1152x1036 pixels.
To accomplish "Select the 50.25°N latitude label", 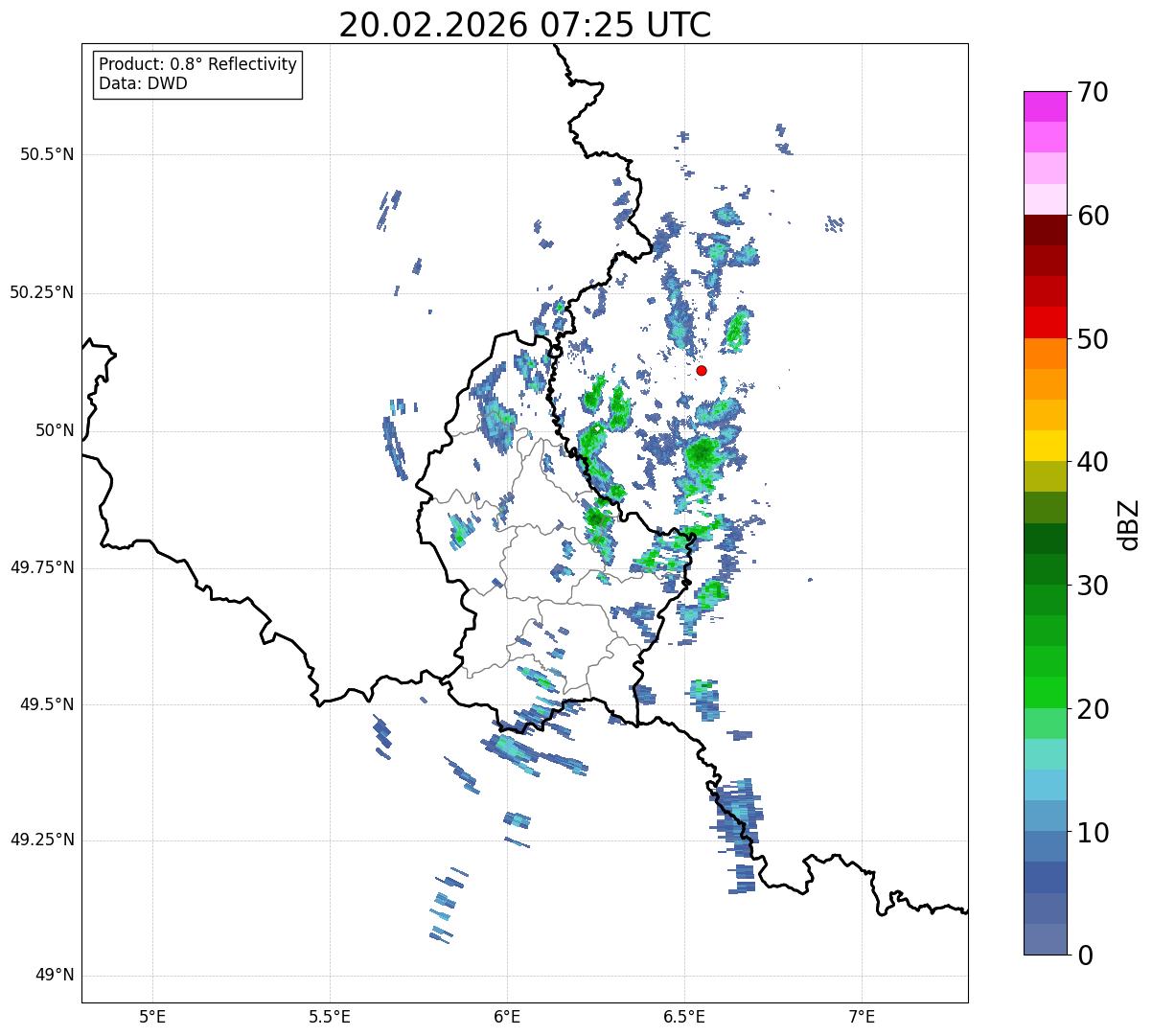I will point(42,292).
